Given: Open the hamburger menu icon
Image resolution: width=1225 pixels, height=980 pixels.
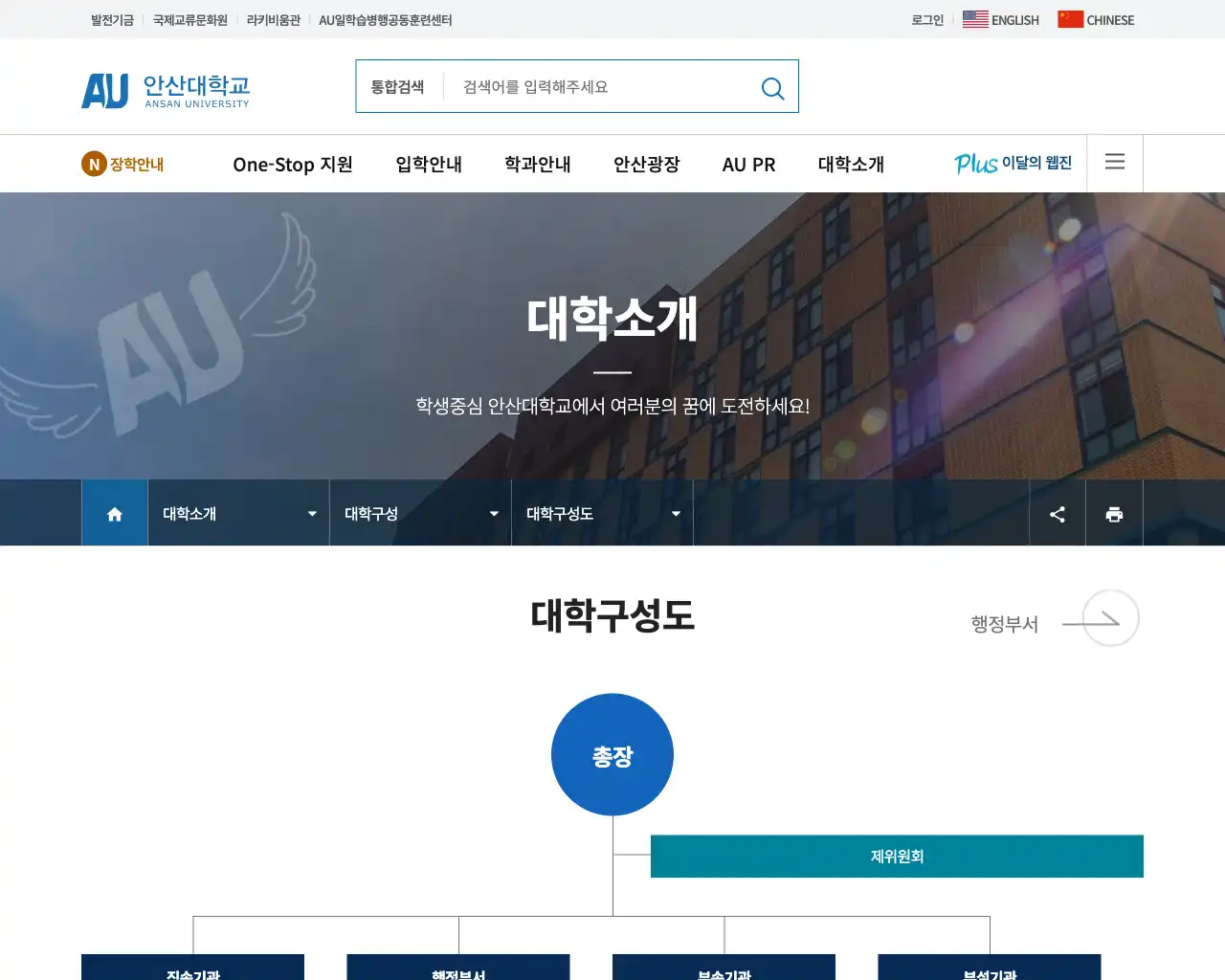Looking at the screenshot, I should tap(1114, 163).
